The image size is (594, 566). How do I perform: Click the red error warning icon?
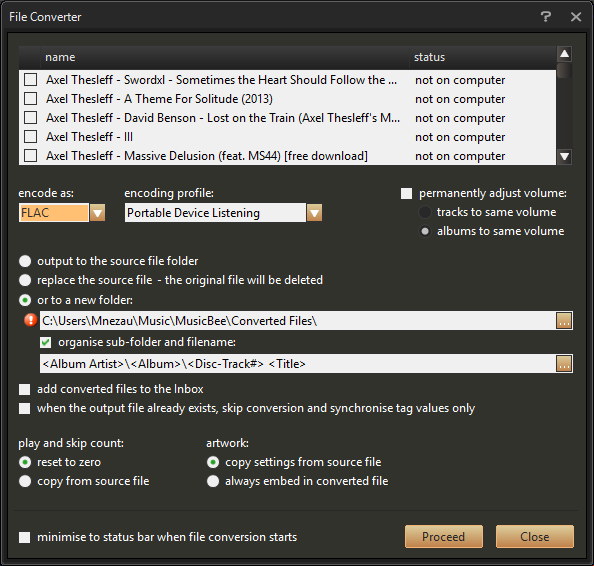30,320
